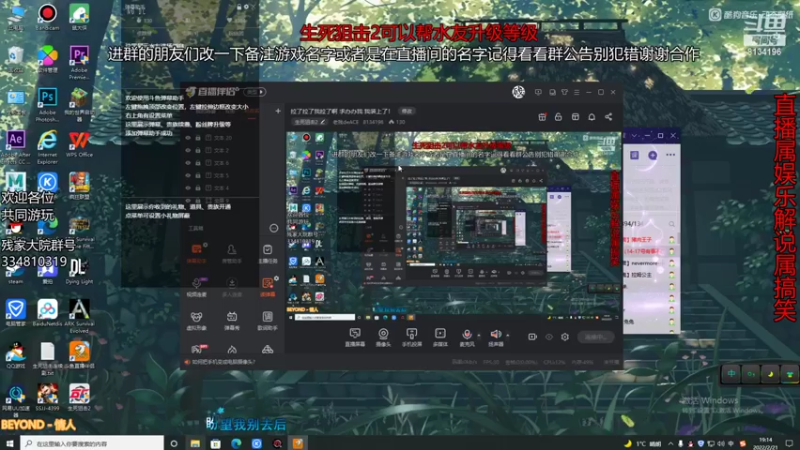The width and height of the screenshot is (800, 450).
Task: Toggle lock for layer 文本 20
Action: 198,138
